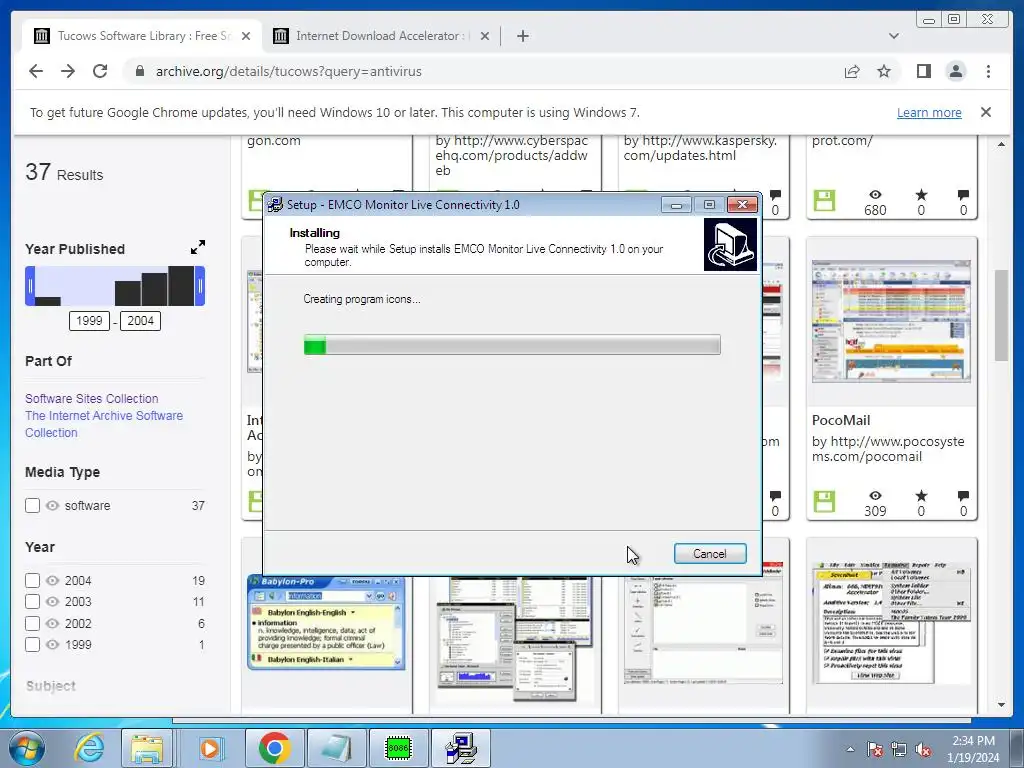Viewport: 1024px width, 768px height.
Task: Switch to Google Chrome in the taskbar
Action: click(x=274, y=748)
